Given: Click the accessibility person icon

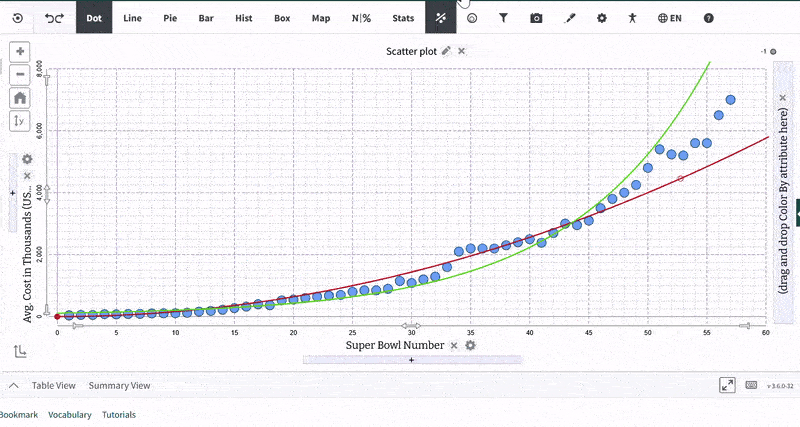Looking at the screenshot, I should [x=632, y=18].
